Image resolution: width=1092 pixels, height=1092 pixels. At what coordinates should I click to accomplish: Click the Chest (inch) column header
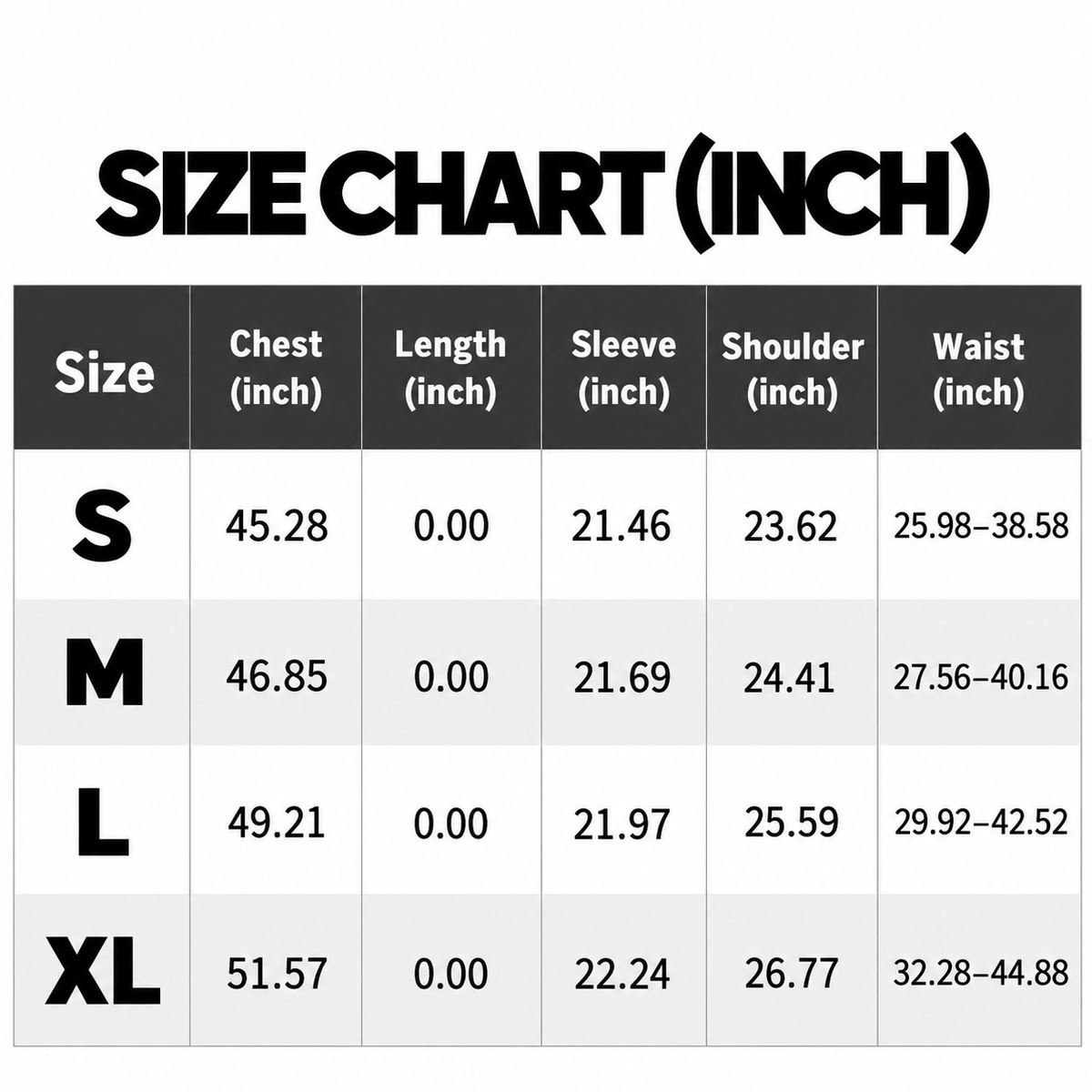276,368
